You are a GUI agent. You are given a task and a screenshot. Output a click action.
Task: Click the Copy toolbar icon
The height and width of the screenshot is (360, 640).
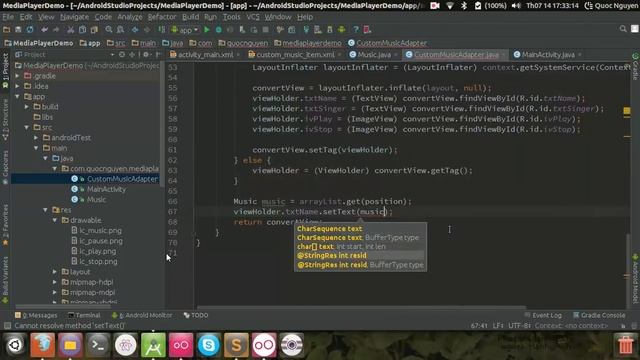(82, 30)
